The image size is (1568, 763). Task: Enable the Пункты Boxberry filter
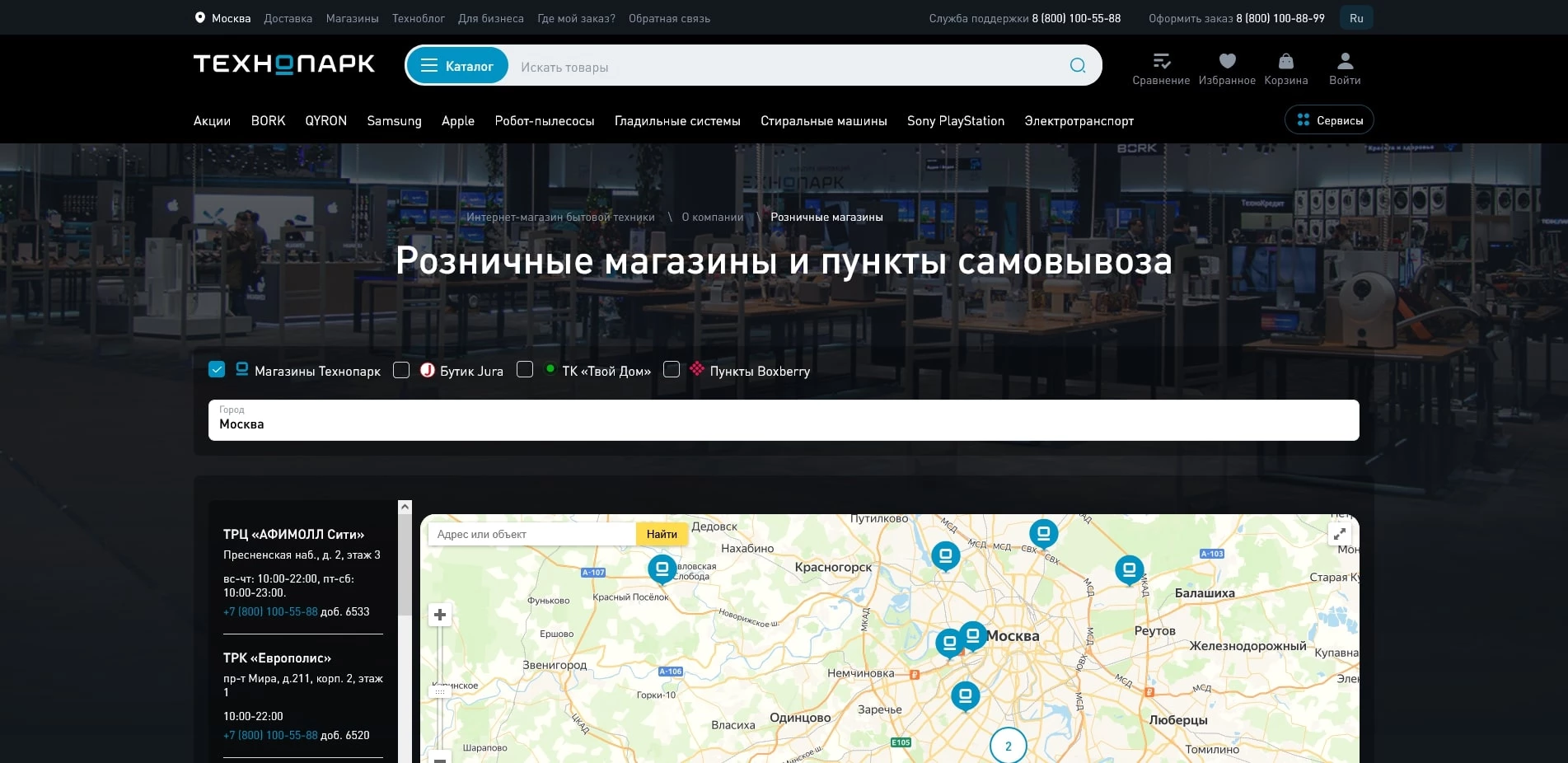(x=672, y=370)
